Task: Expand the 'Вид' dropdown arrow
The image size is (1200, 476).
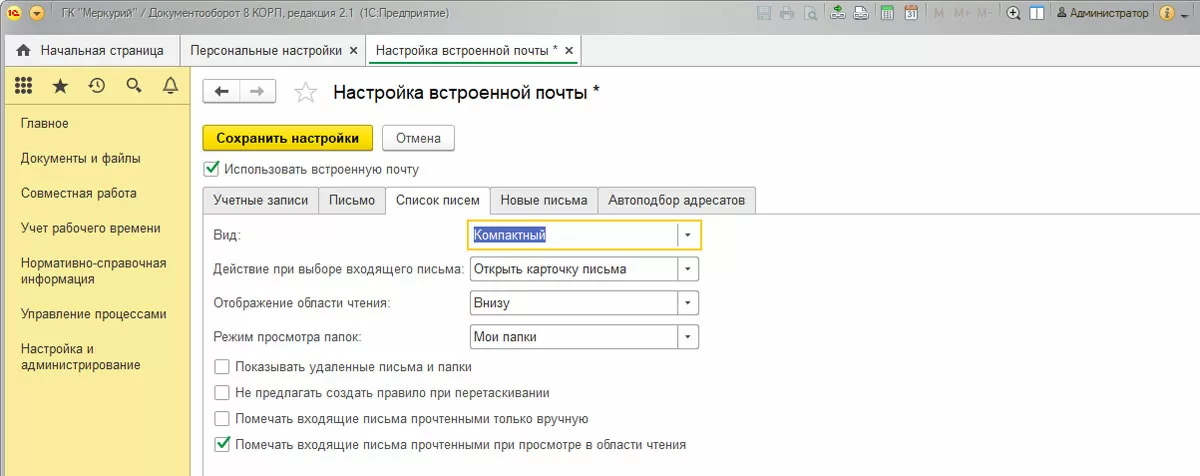Action: click(688, 235)
